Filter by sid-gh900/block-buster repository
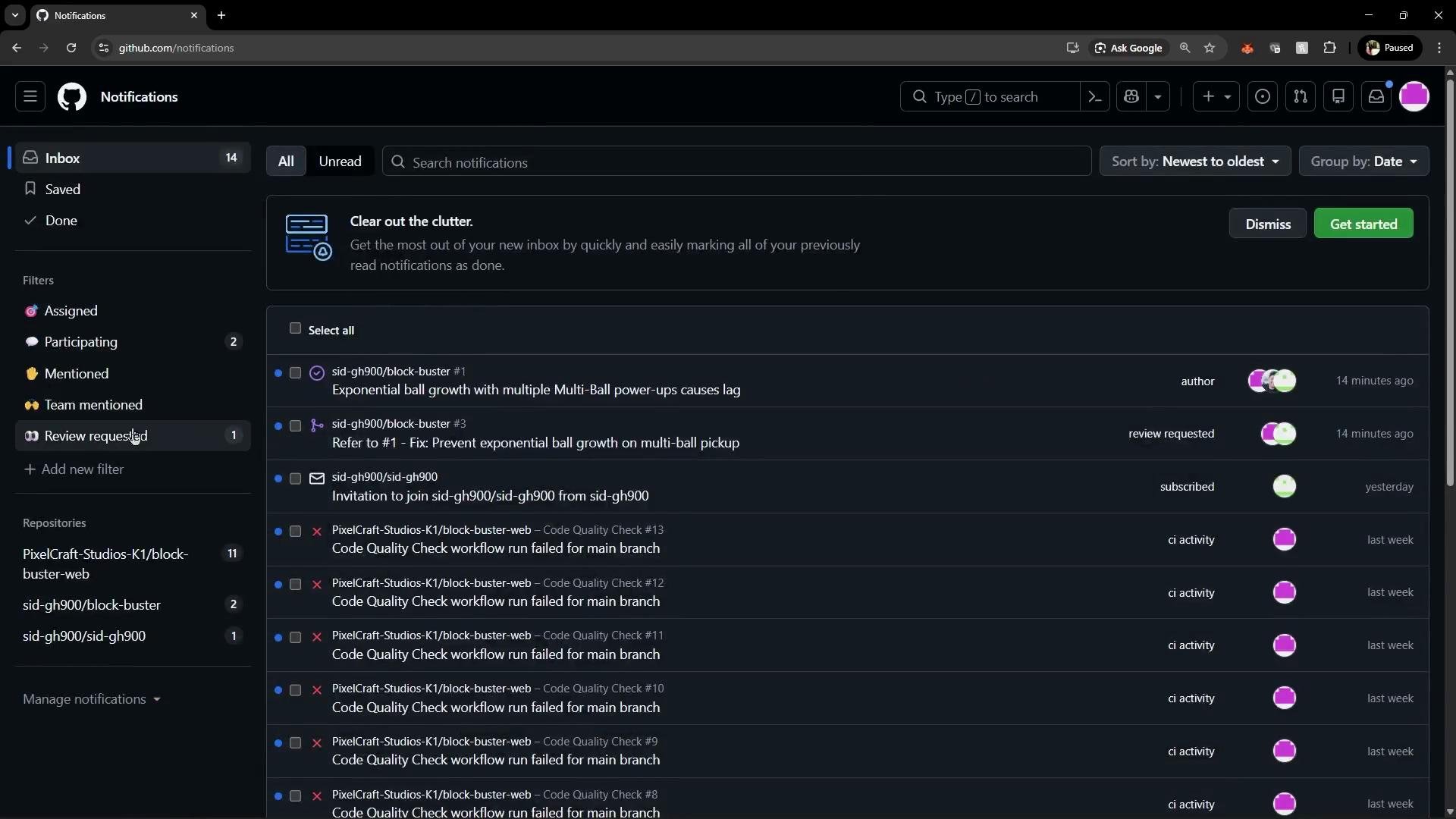The image size is (1456, 819). (x=133, y=605)
